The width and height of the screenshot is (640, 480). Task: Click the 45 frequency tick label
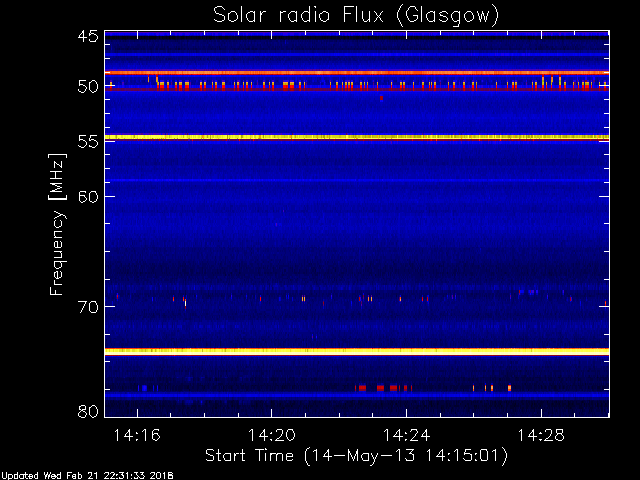pyautogui.click(x=88, y=37)
